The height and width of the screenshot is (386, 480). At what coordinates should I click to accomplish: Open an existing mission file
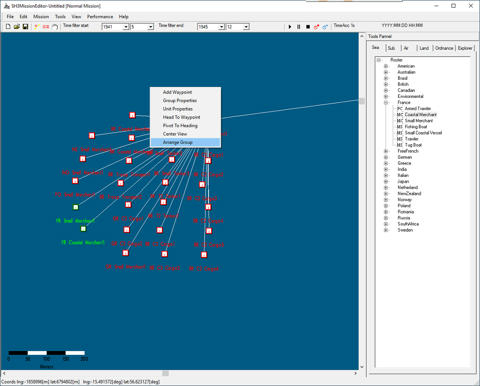(x=17, y=27)
